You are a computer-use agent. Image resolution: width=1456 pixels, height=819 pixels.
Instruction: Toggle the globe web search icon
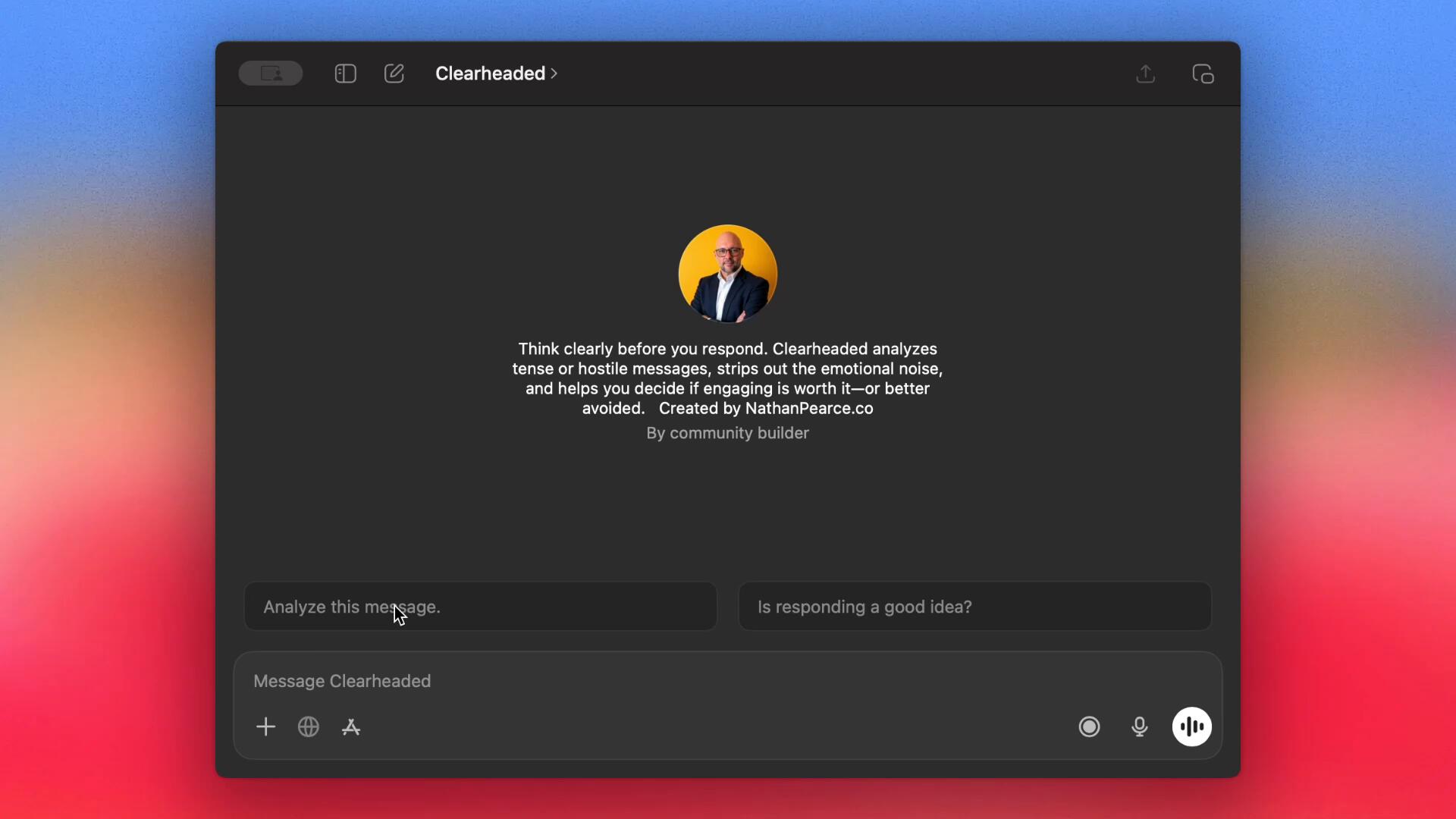[308, 727]
